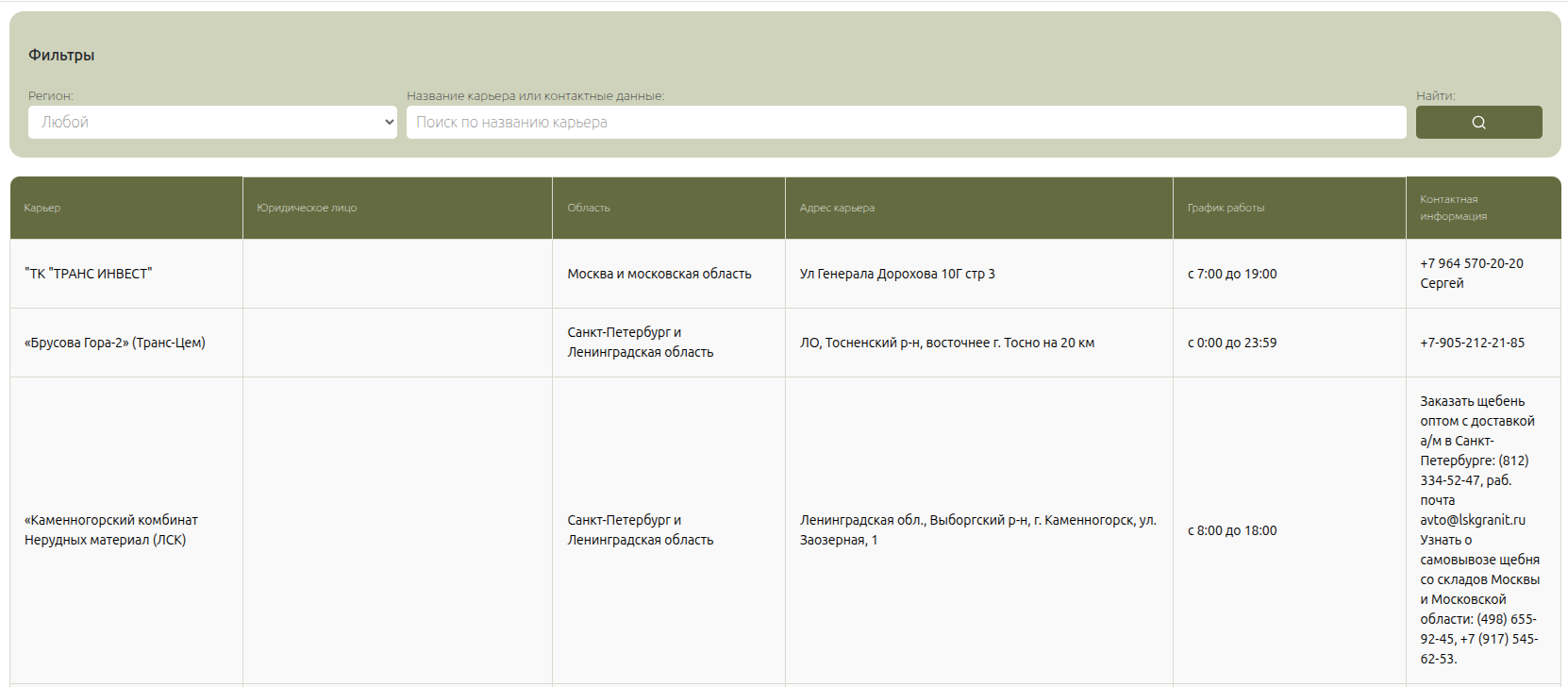Select the Каменногорский комбинат quarry name
Image resolution: width=1568 pixels, height=687 pixels.
(111, 529)
